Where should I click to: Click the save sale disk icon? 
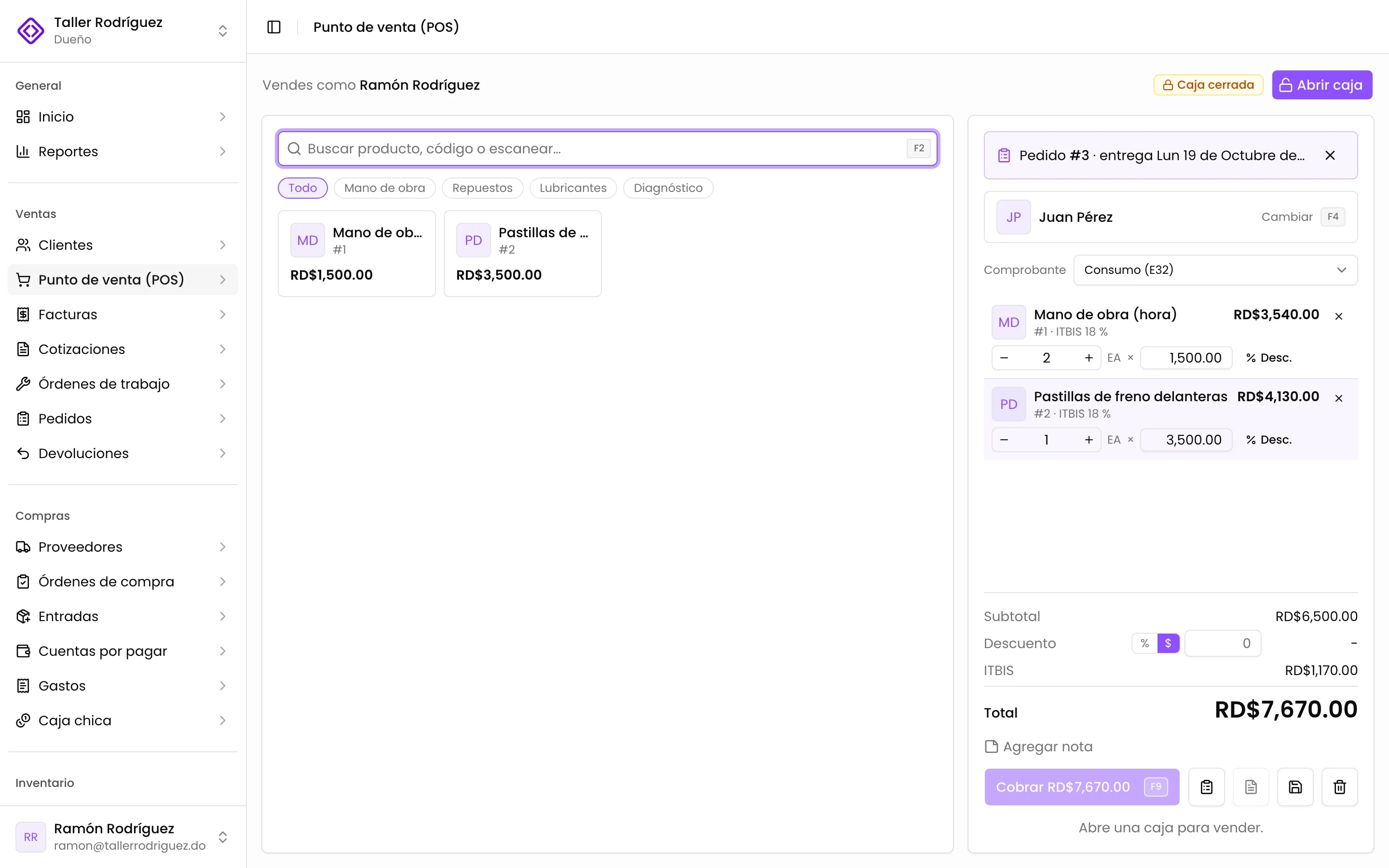(1295, 787)
